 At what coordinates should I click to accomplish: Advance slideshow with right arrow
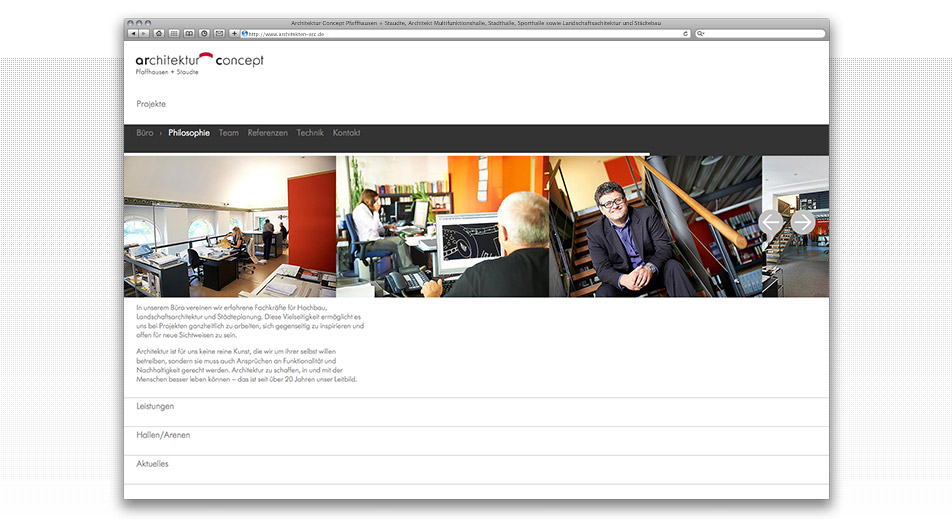803,222
